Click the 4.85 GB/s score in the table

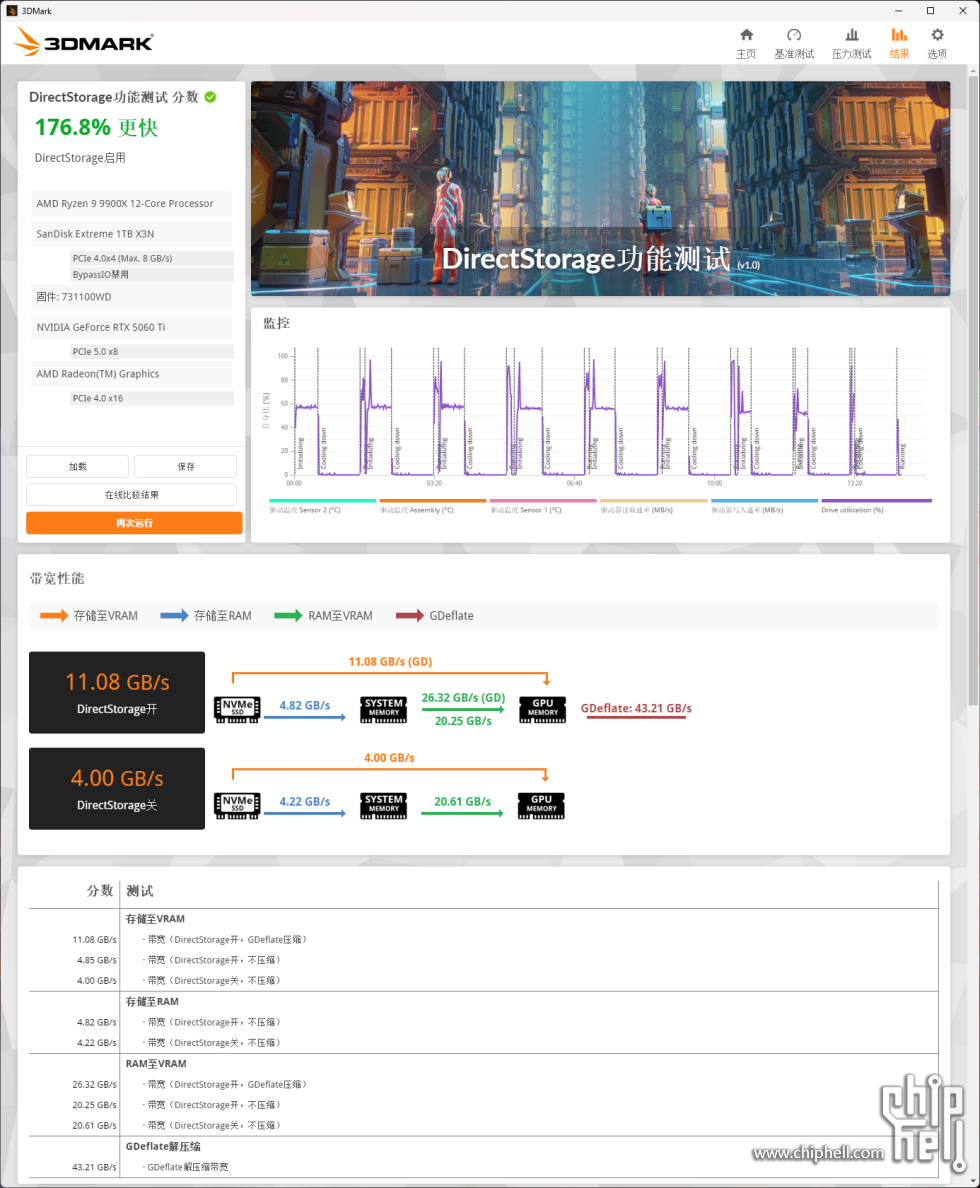[x=96, y=960]
